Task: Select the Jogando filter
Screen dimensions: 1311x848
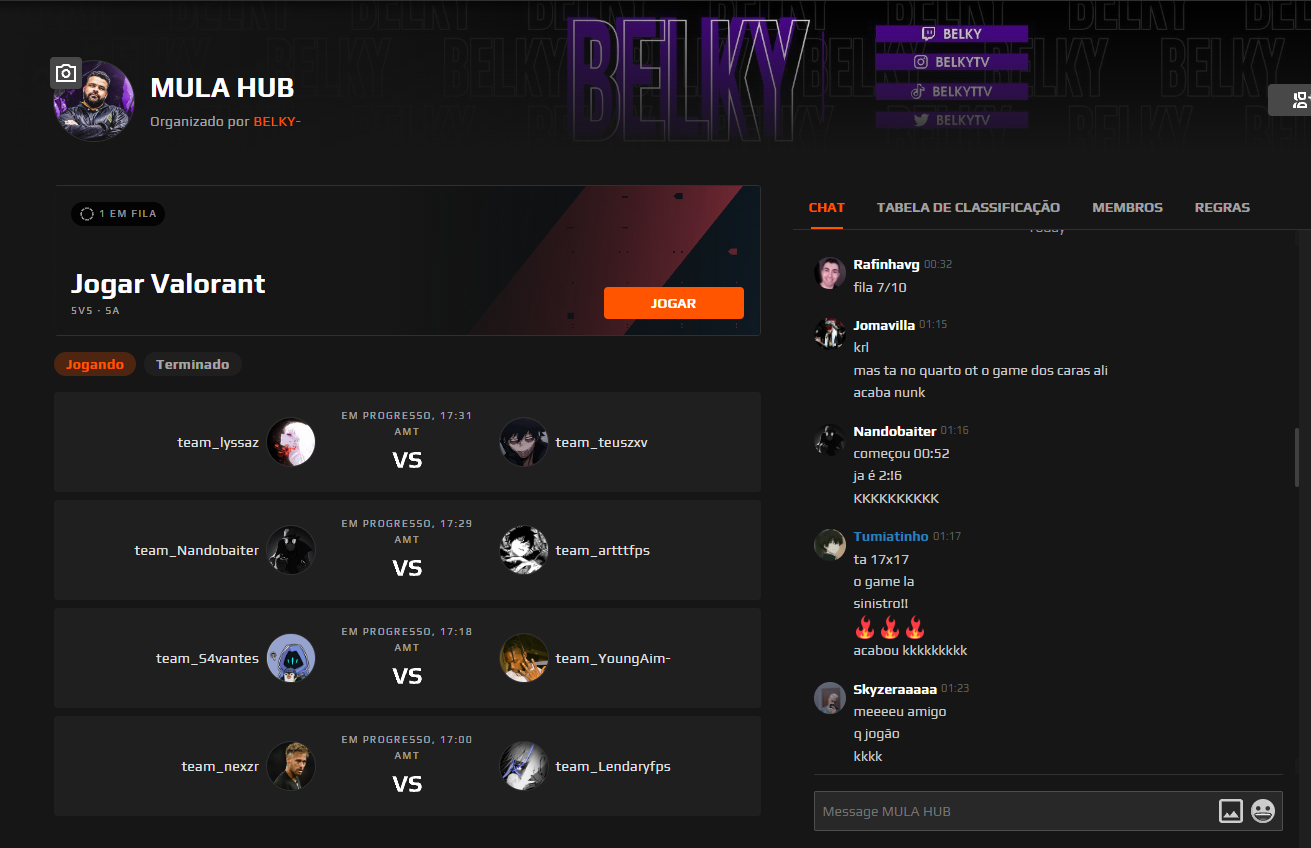Action: point(95,364)
